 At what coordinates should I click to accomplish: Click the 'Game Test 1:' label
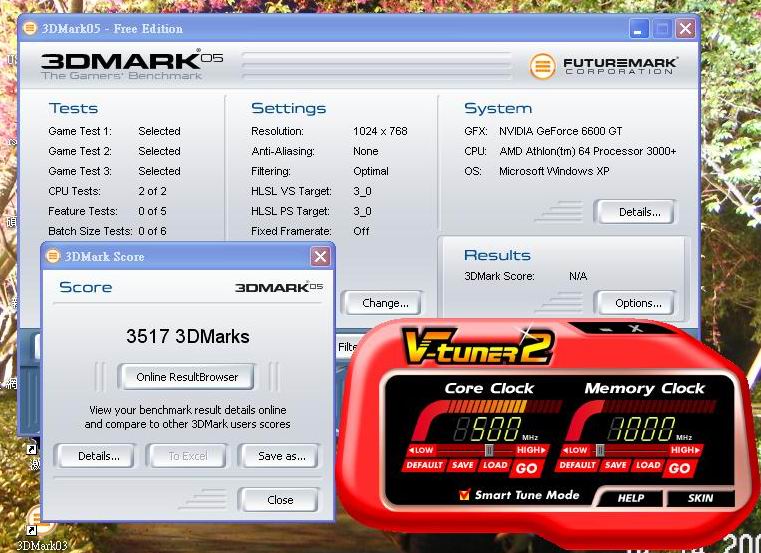click(x=80, y=131)
